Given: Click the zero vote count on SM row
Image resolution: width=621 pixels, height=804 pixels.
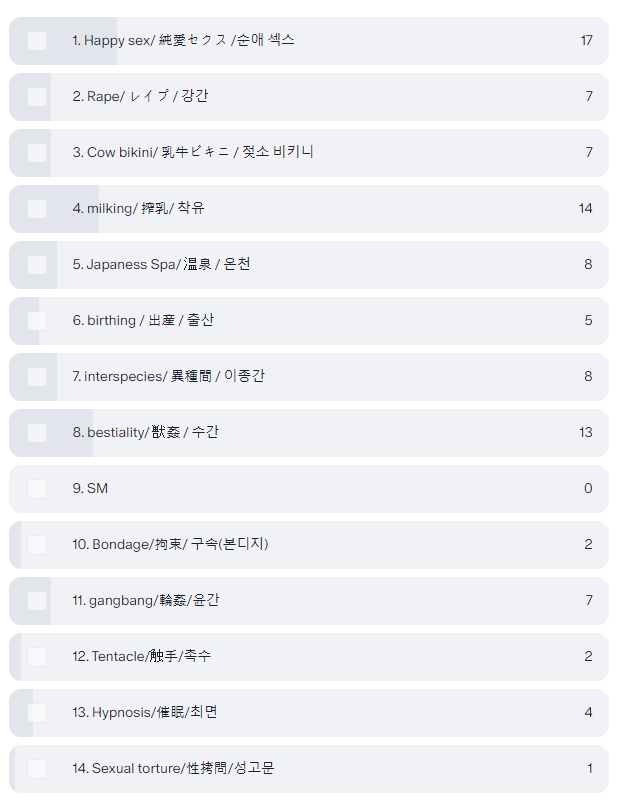Looking at the screenshot, I should click(x=588, y=489).
